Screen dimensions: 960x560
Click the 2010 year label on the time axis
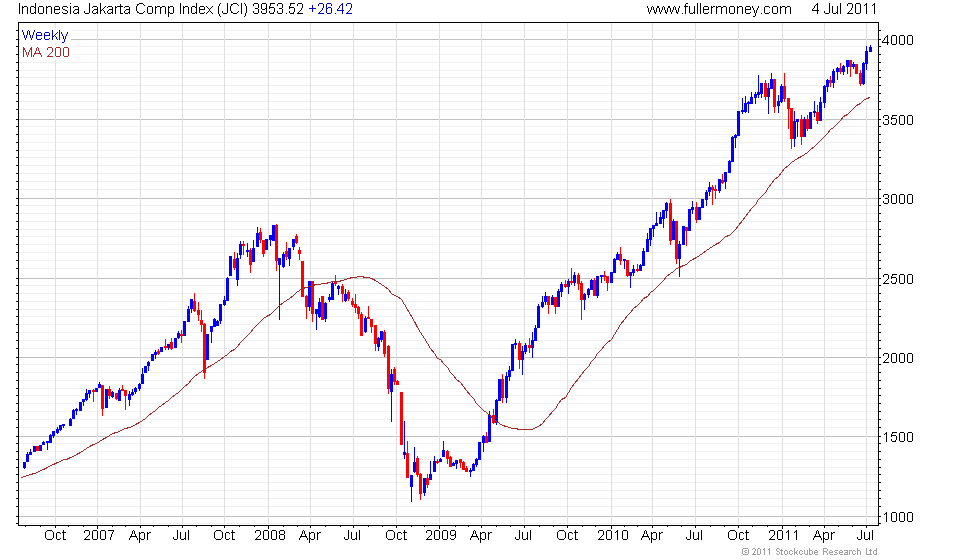point(613,536)
